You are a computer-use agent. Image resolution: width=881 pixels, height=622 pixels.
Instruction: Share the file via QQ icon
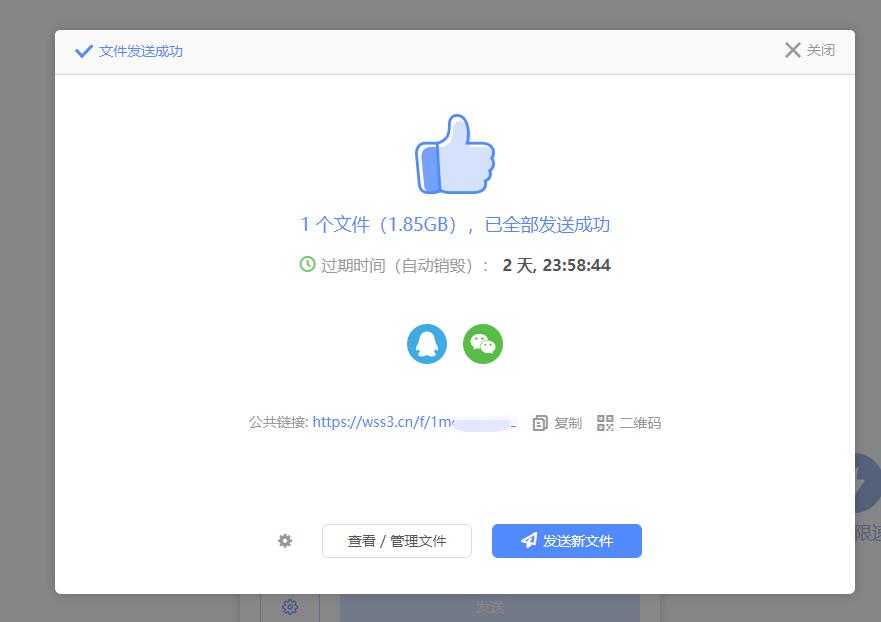(x=427, y=344)
